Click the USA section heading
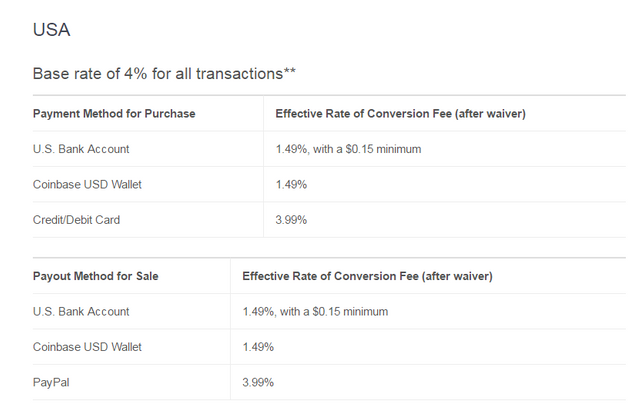Screen dimensions: 640x404 coord(51,30)
